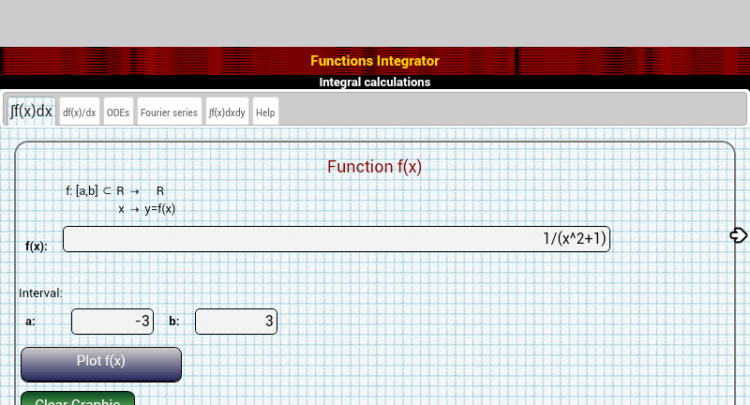Open the Help tab
The image size is (750, 405).
pyautogui.click(x=265, y=113)
